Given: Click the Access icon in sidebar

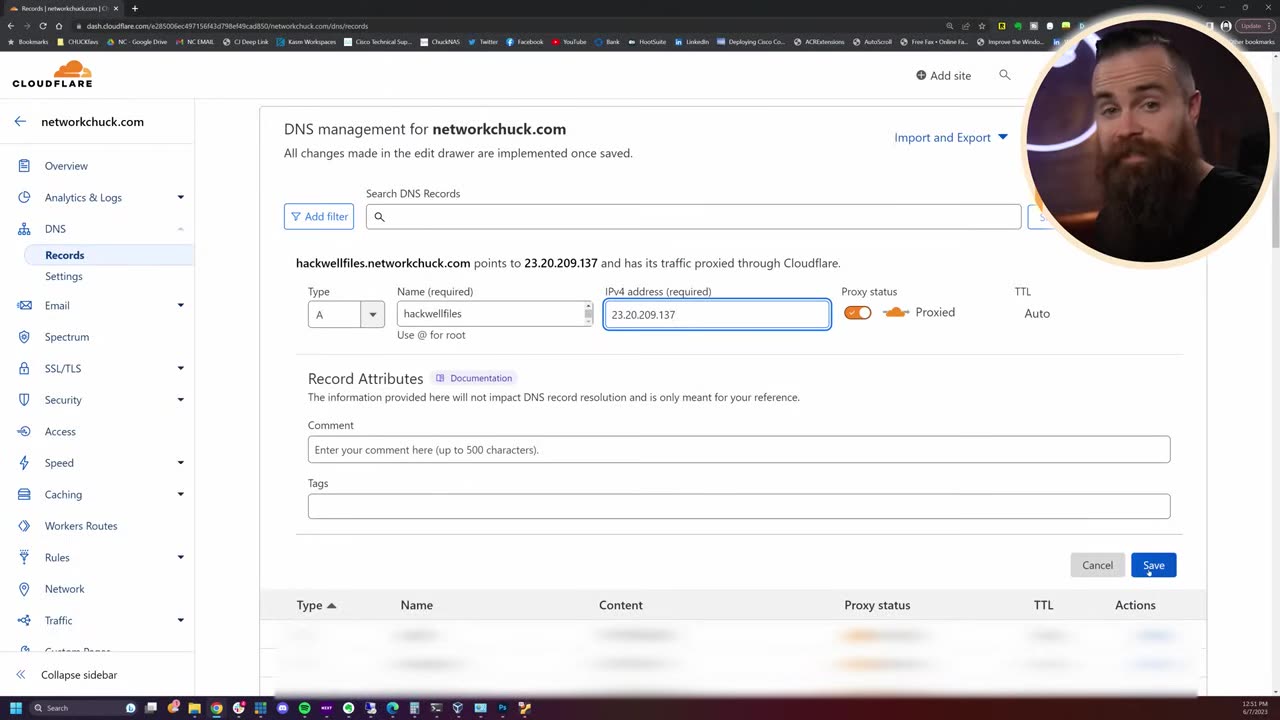Looking at the screenshot, I should (x=24, y=432).
